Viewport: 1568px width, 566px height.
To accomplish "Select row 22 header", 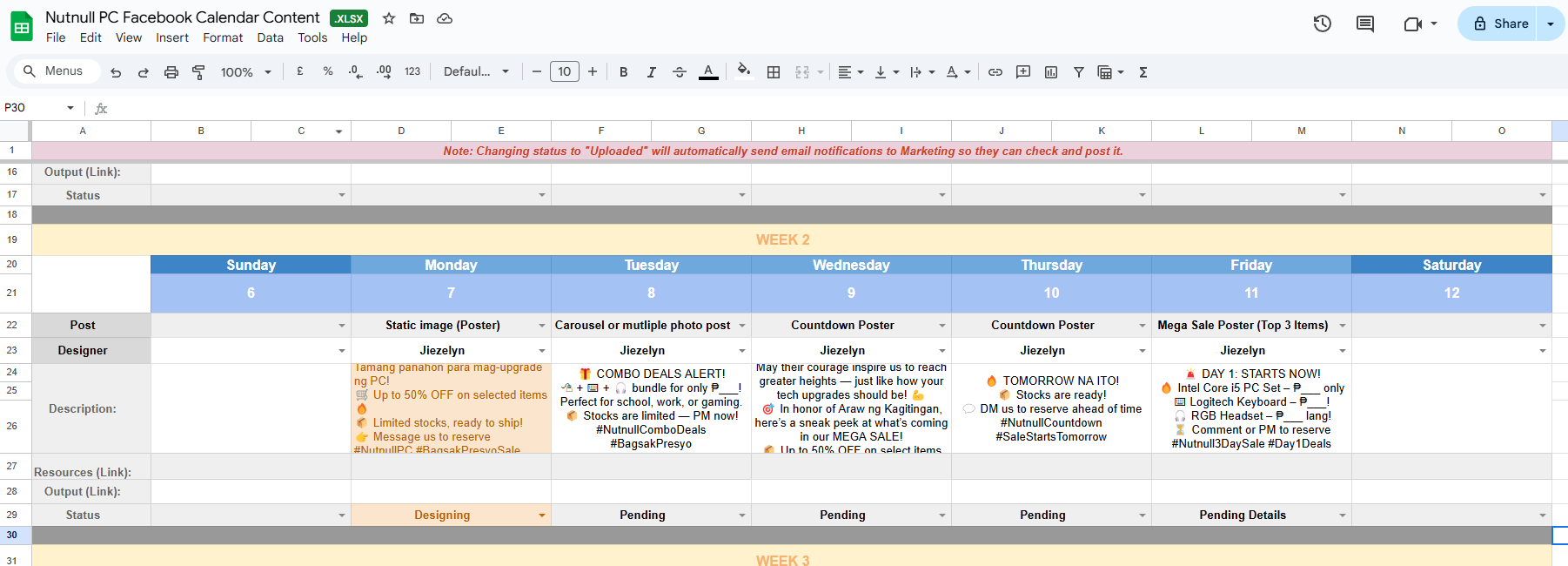I will [x=12, y=325].
